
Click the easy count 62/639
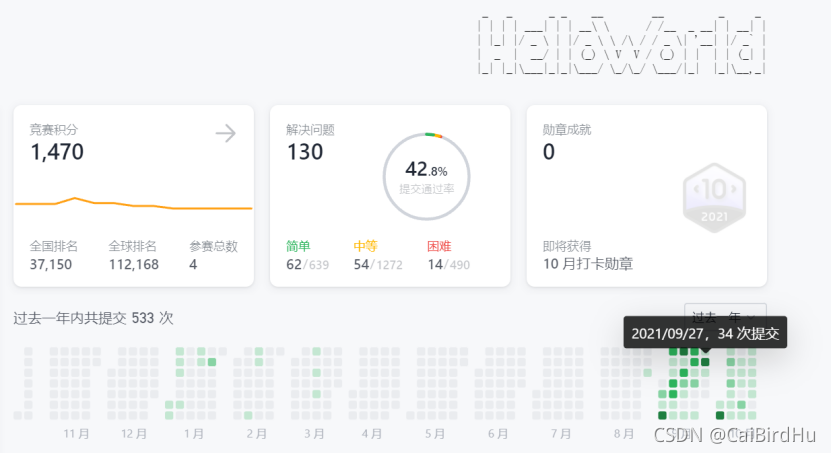307,264
